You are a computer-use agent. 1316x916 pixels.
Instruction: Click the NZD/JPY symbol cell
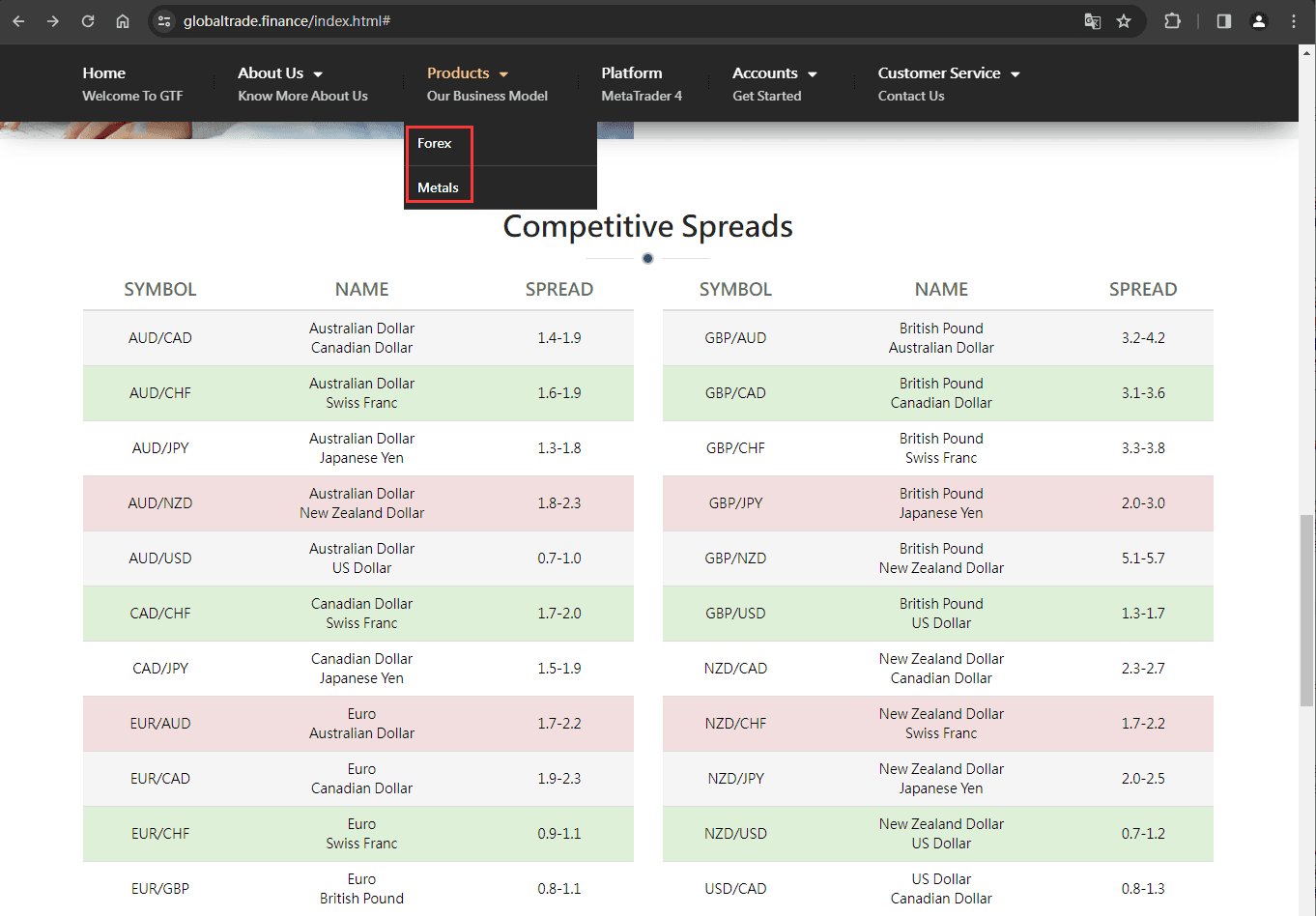click(x=735, y=779)
